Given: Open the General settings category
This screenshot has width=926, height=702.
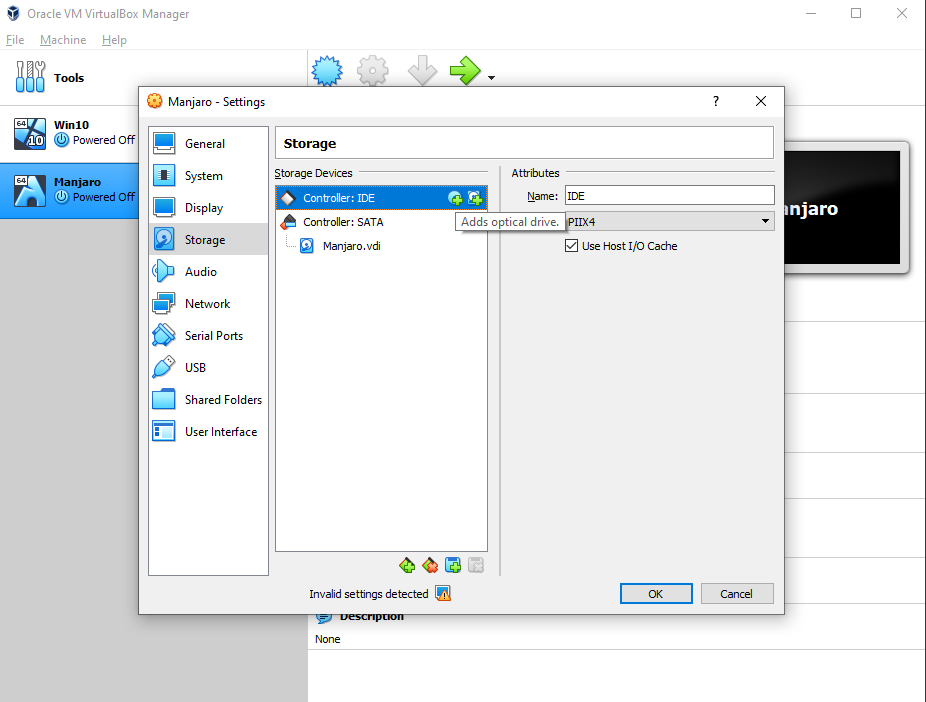Looking at the screenshot, I should coord(208,143).
